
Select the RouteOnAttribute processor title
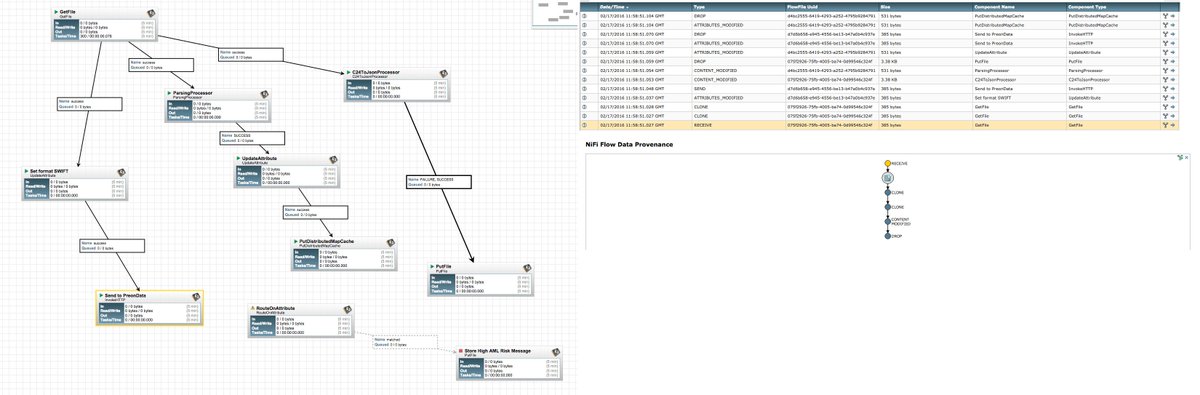276,309
